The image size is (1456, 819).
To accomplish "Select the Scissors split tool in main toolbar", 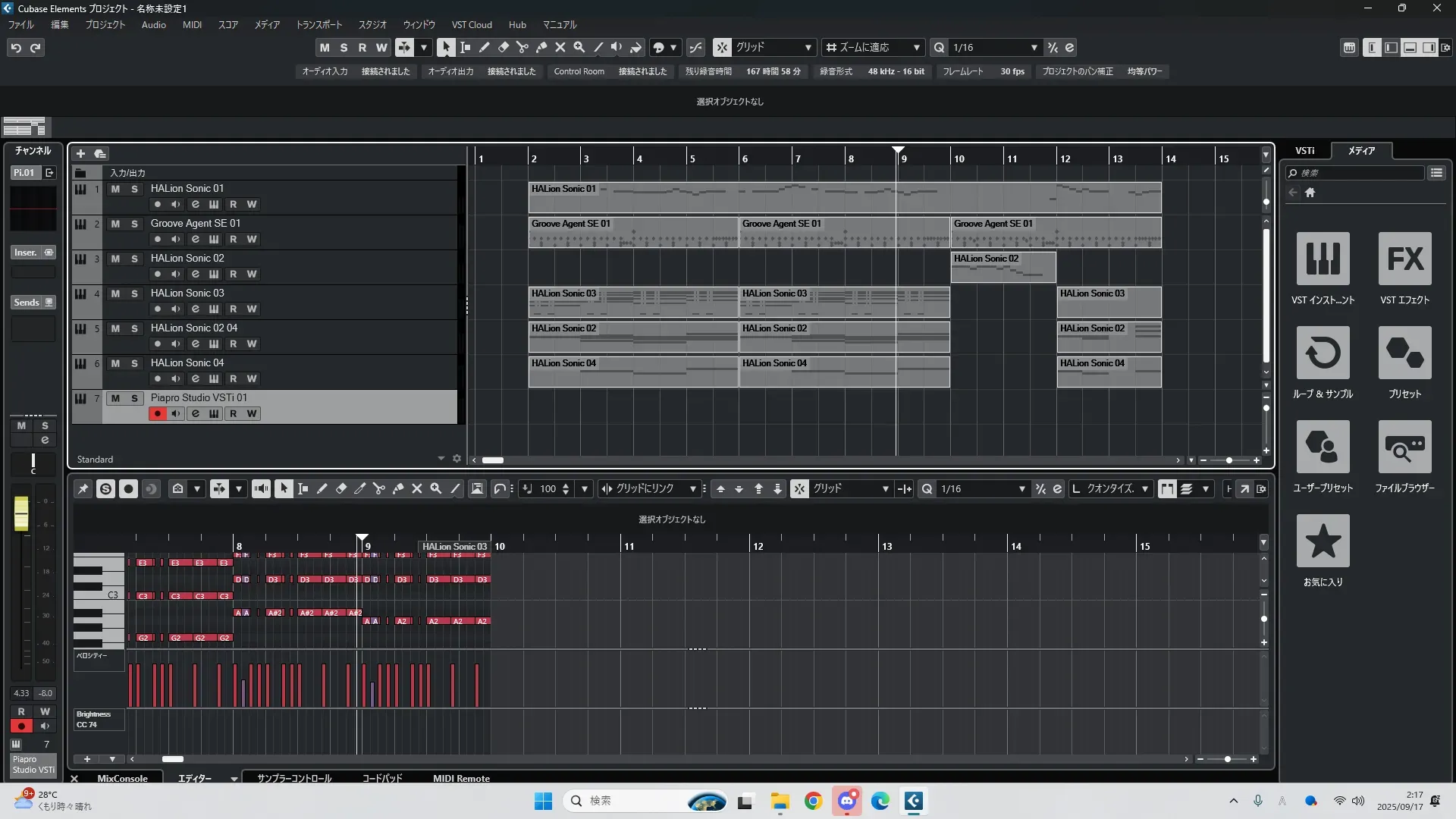I will 522,47.
